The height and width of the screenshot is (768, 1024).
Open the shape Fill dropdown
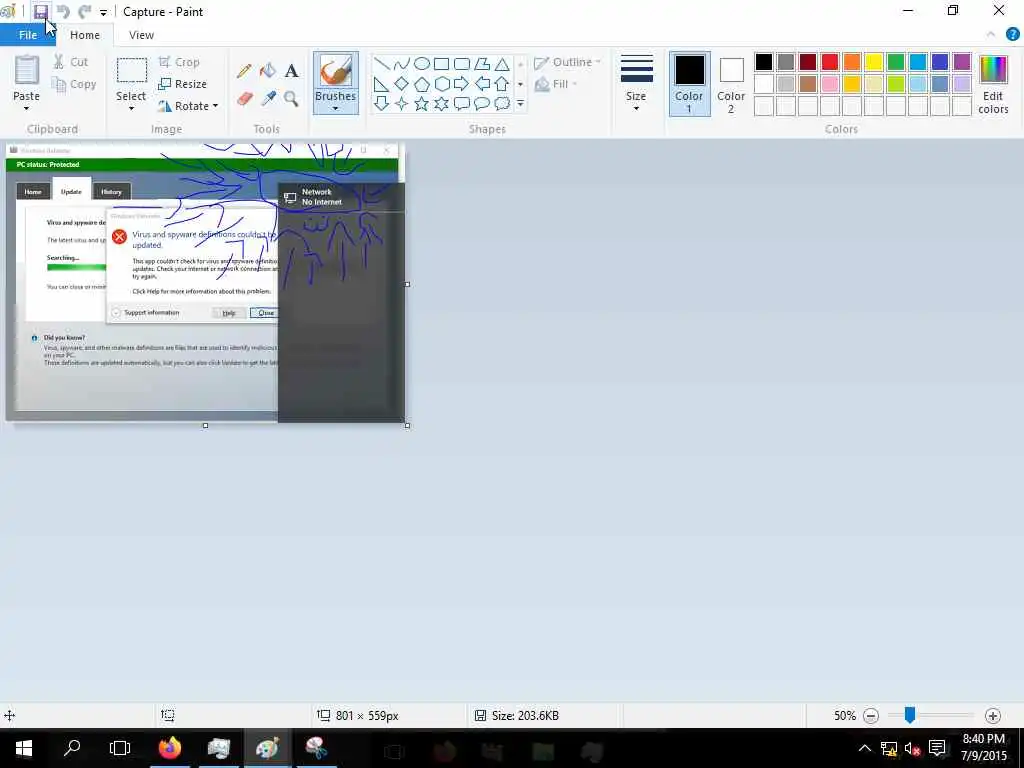point(556,84)
